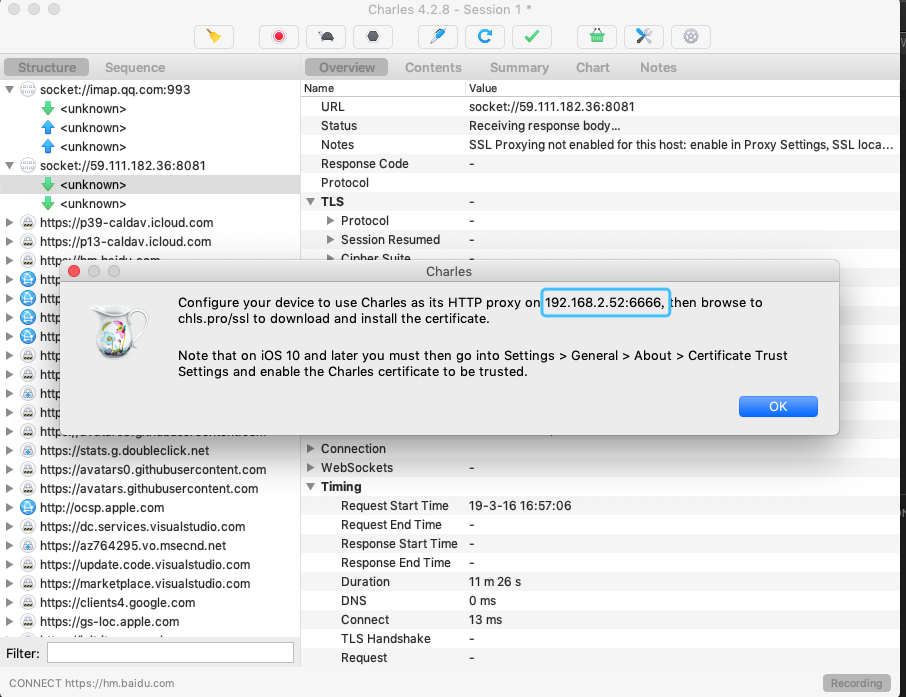Click the URL value socket://59.111.182.36:8081
The width and height of the screenshot is (906, 697).
click(551, 106)
